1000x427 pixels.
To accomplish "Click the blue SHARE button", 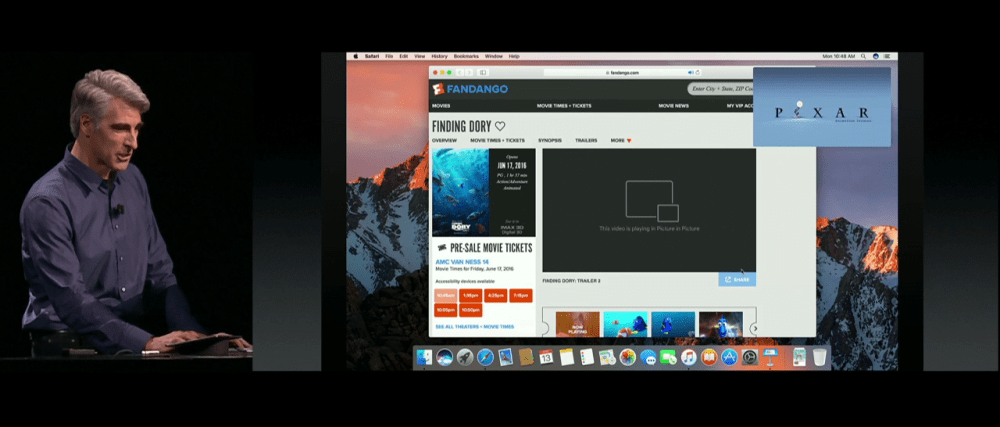I will [x=737, y=279].
